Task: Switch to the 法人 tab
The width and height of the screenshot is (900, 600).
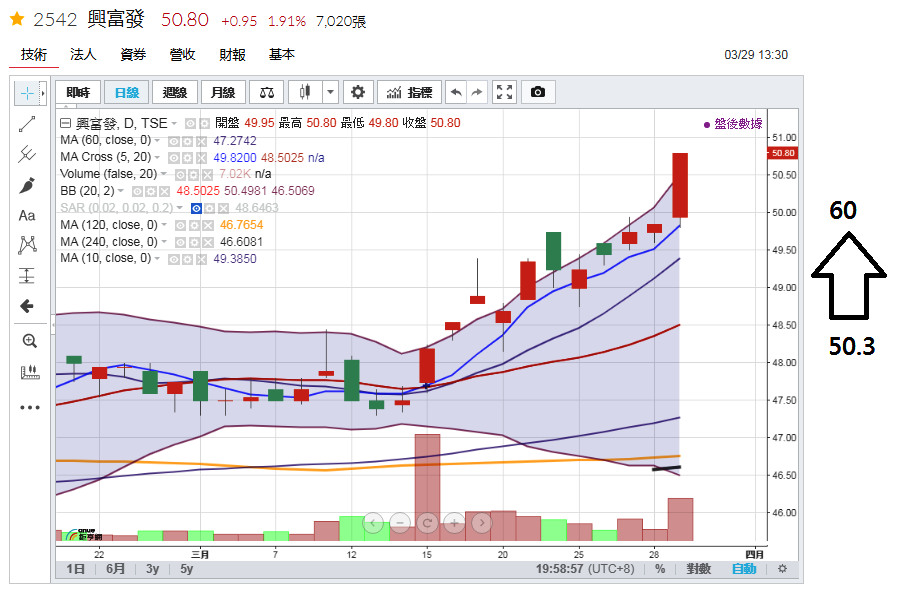Action: coord(83,55)
